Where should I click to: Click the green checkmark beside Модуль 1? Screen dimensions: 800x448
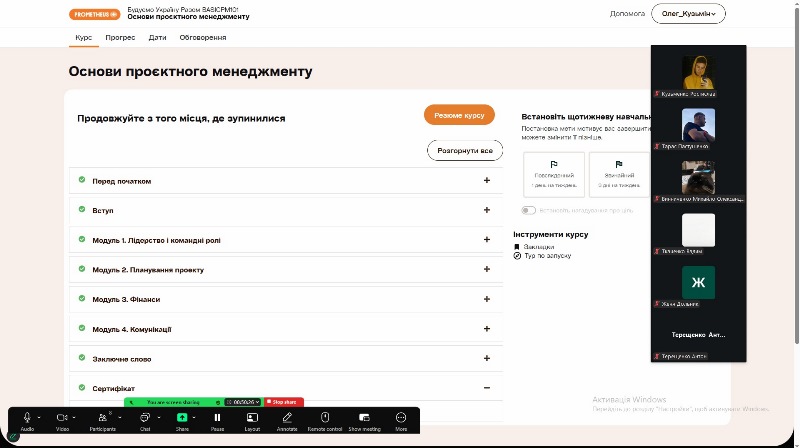(x=82, y=239)
